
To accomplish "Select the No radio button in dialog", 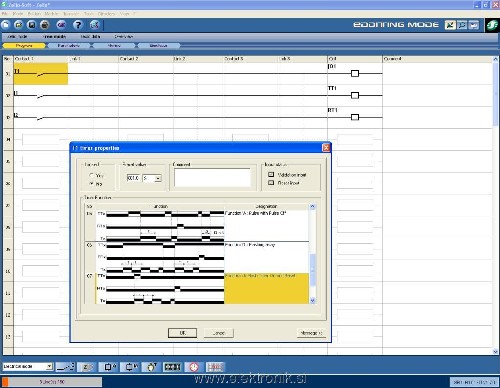I will (x=91, y=184).
